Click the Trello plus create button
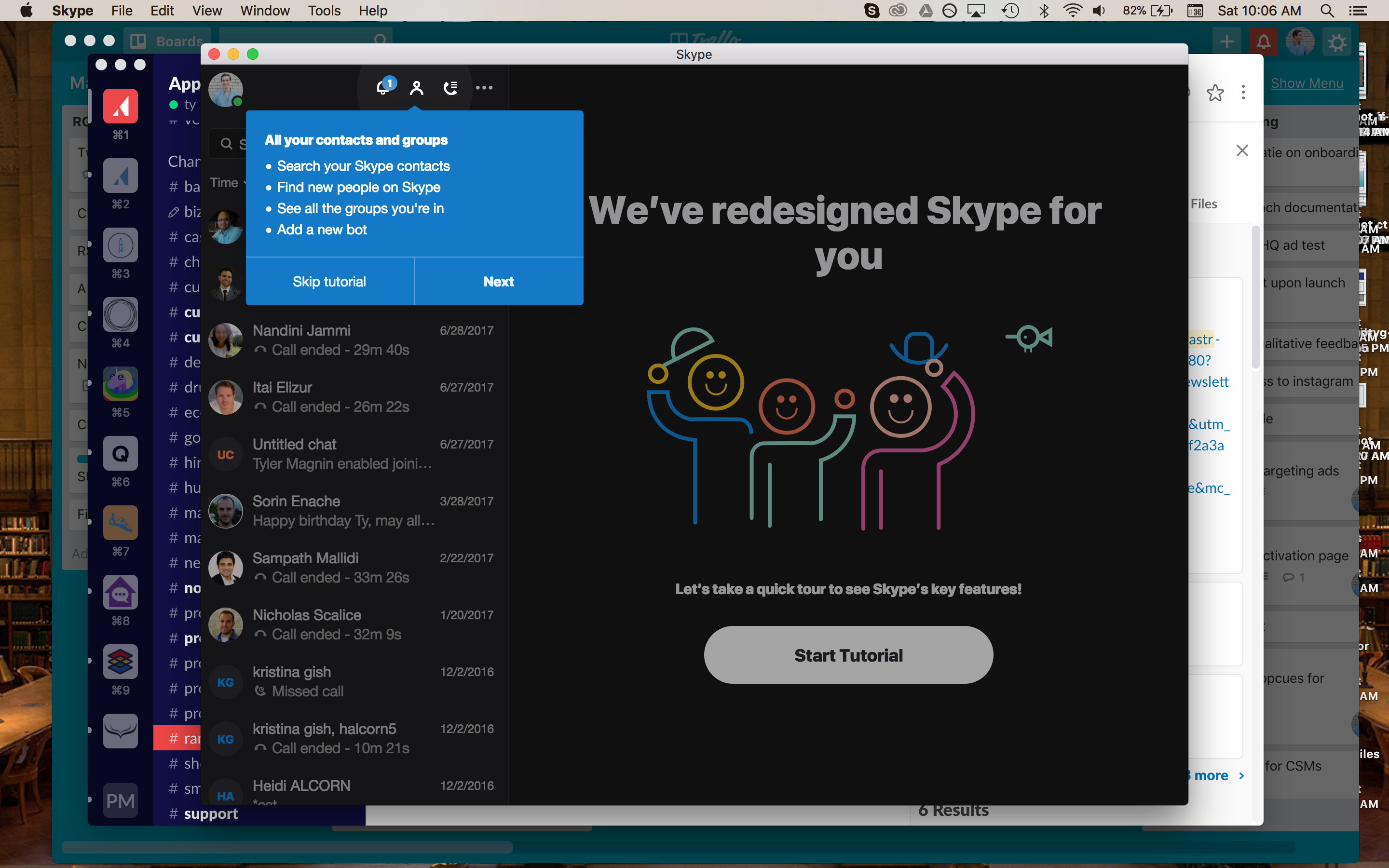 1226,42
